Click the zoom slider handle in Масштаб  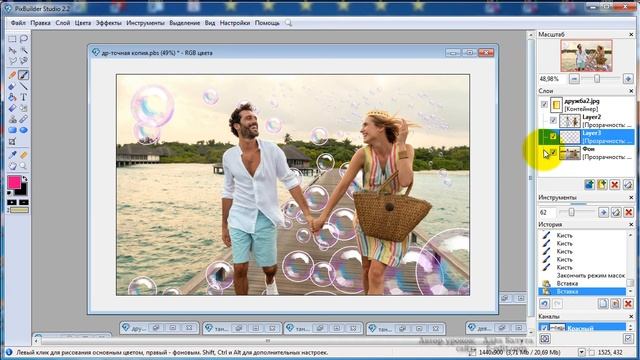[x=597, y=78]
